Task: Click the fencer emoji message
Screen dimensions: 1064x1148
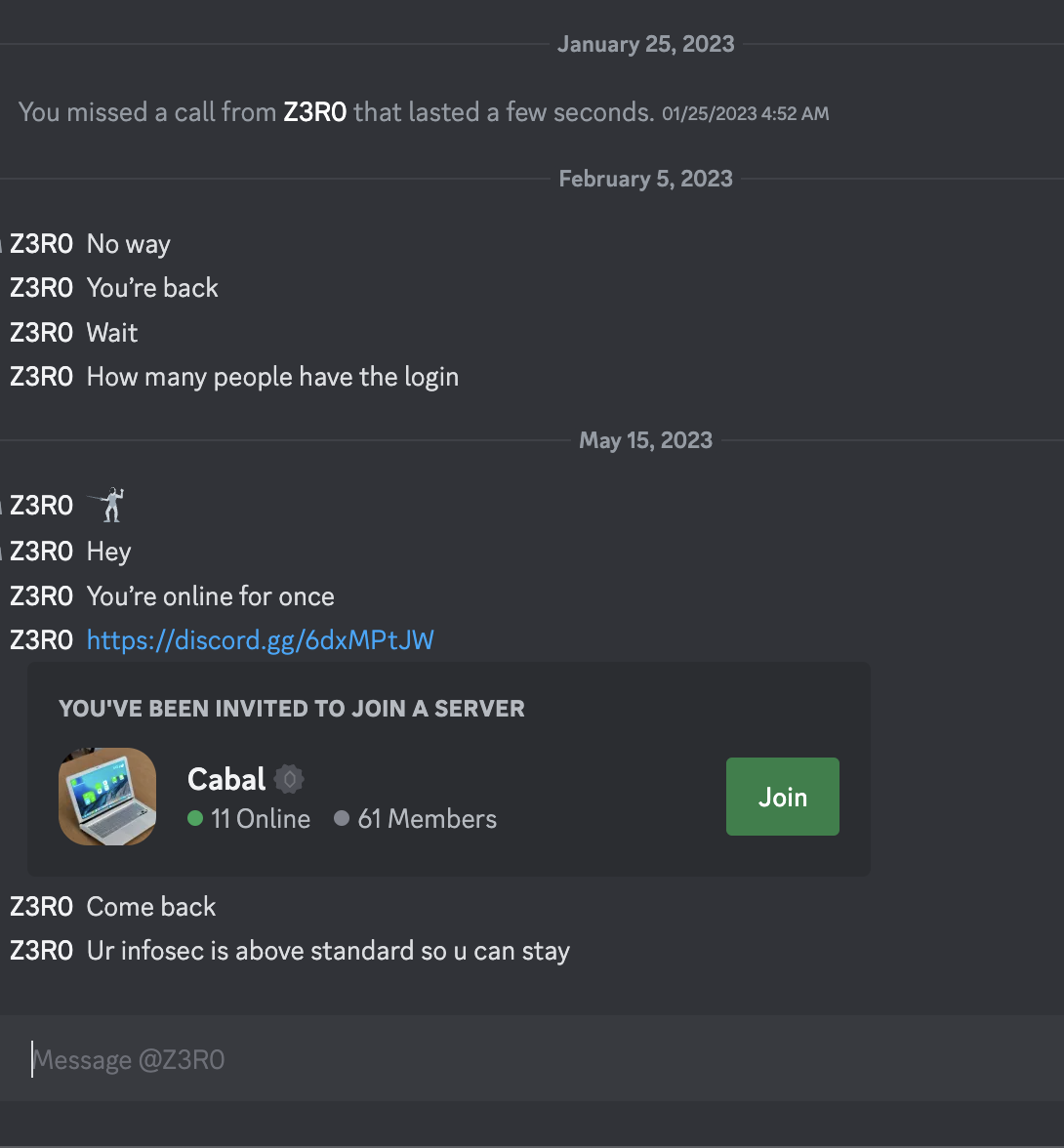Action: 107,506
